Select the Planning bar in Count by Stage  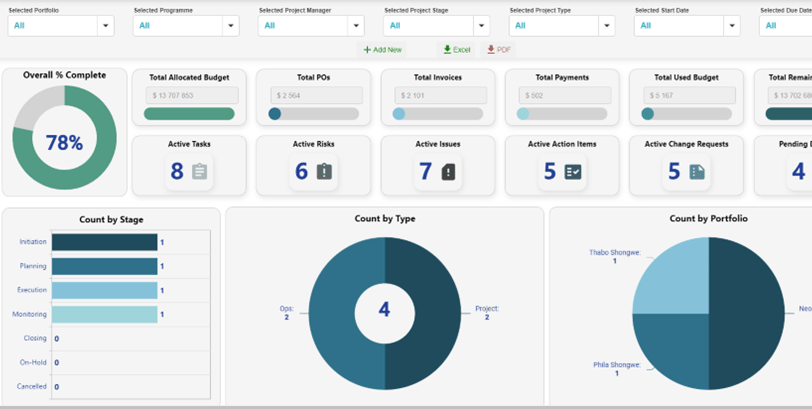[x=105, y=266]
